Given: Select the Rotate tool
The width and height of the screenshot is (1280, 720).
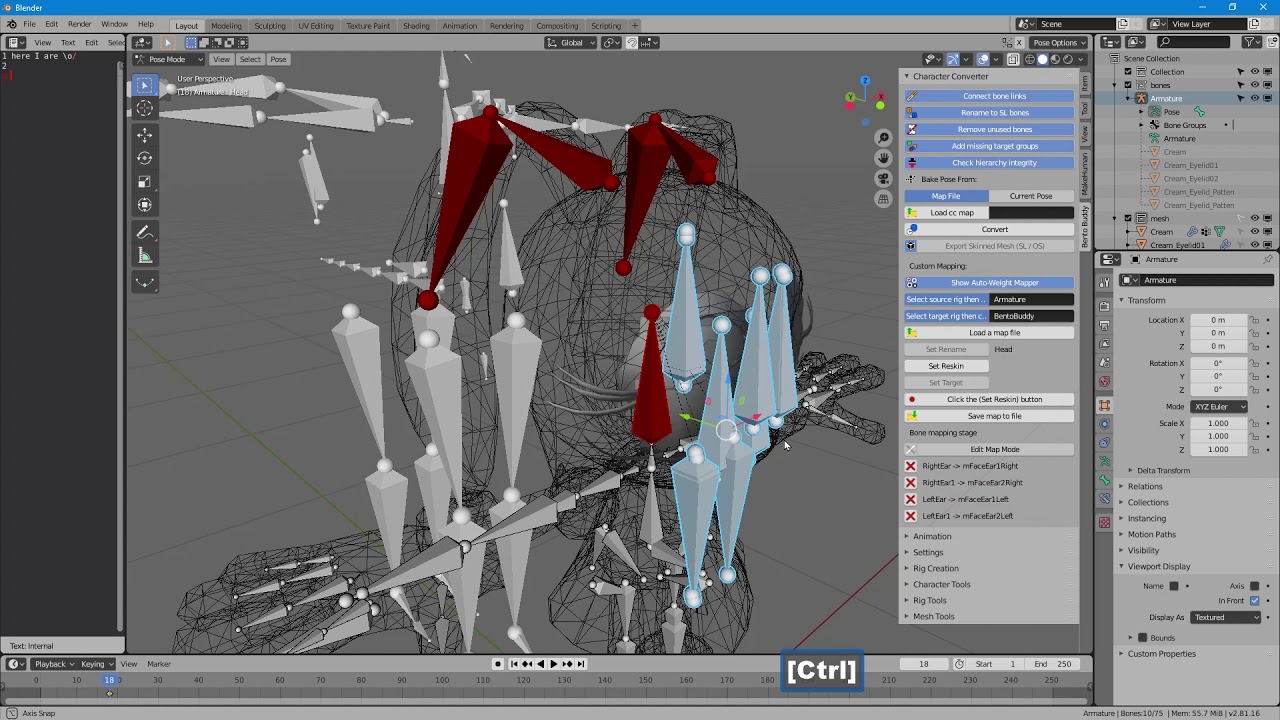Looking at the screenshot, I should pyautogui.click(x=145, y=158).
